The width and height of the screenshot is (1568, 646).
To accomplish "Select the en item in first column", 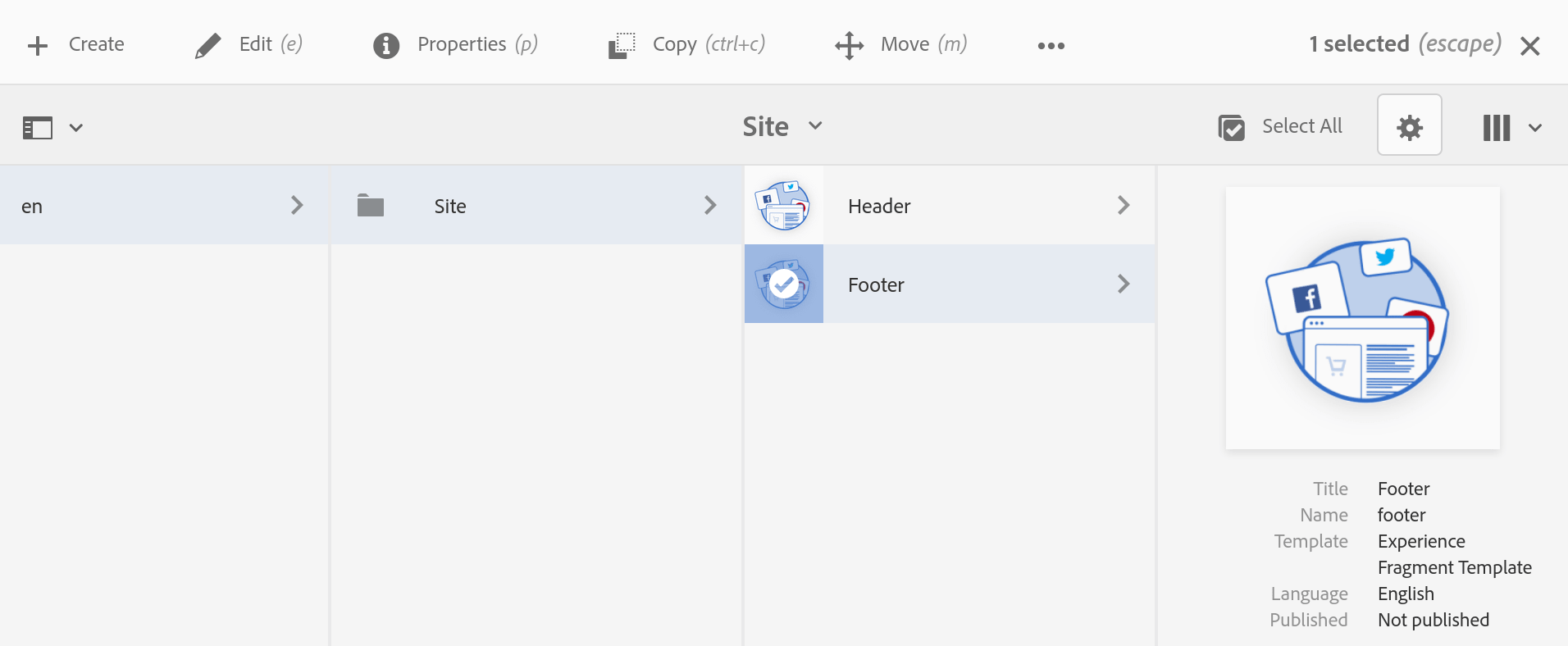I will (x=164, y=205).
